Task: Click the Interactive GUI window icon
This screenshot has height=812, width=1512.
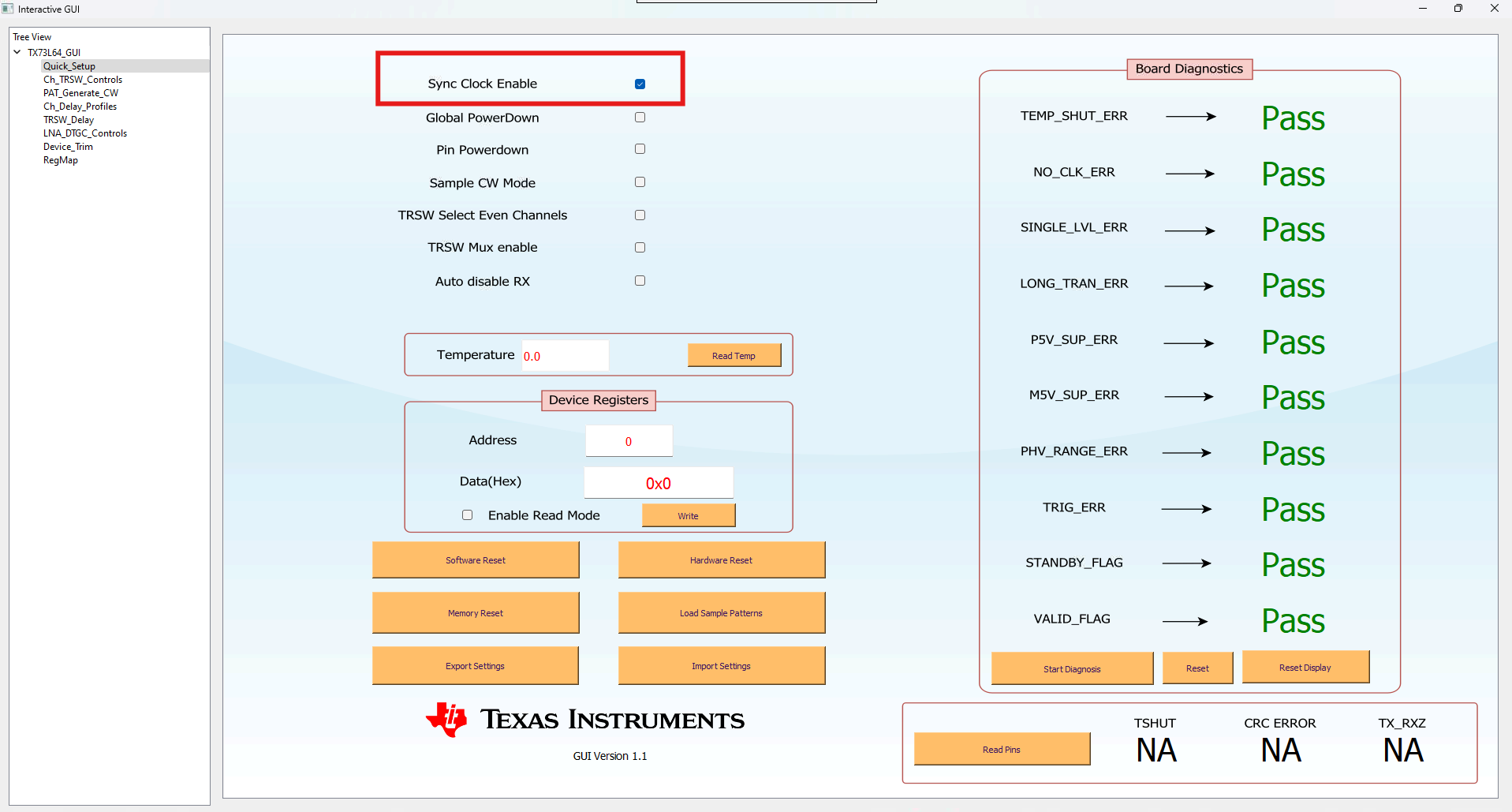Action: tap(8, 9)
